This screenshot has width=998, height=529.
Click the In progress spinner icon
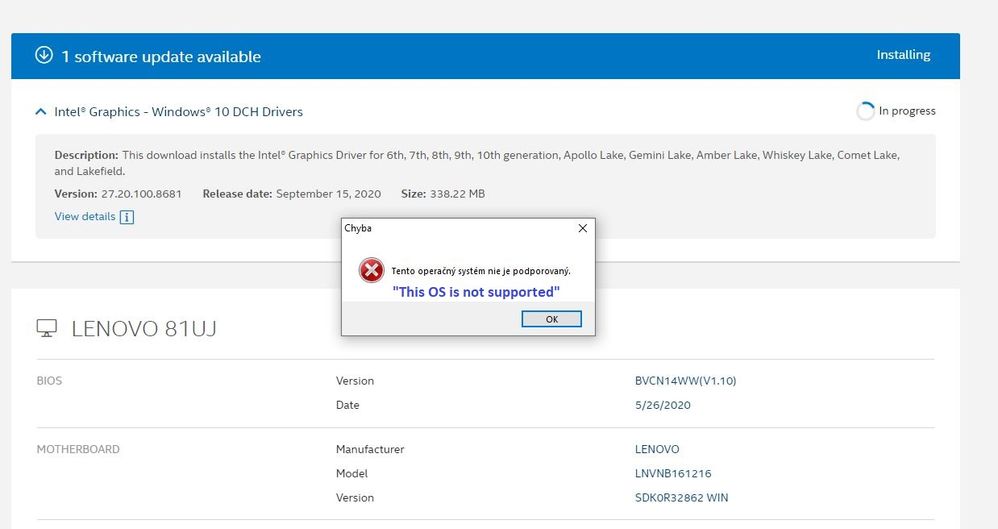coord(865,111)
